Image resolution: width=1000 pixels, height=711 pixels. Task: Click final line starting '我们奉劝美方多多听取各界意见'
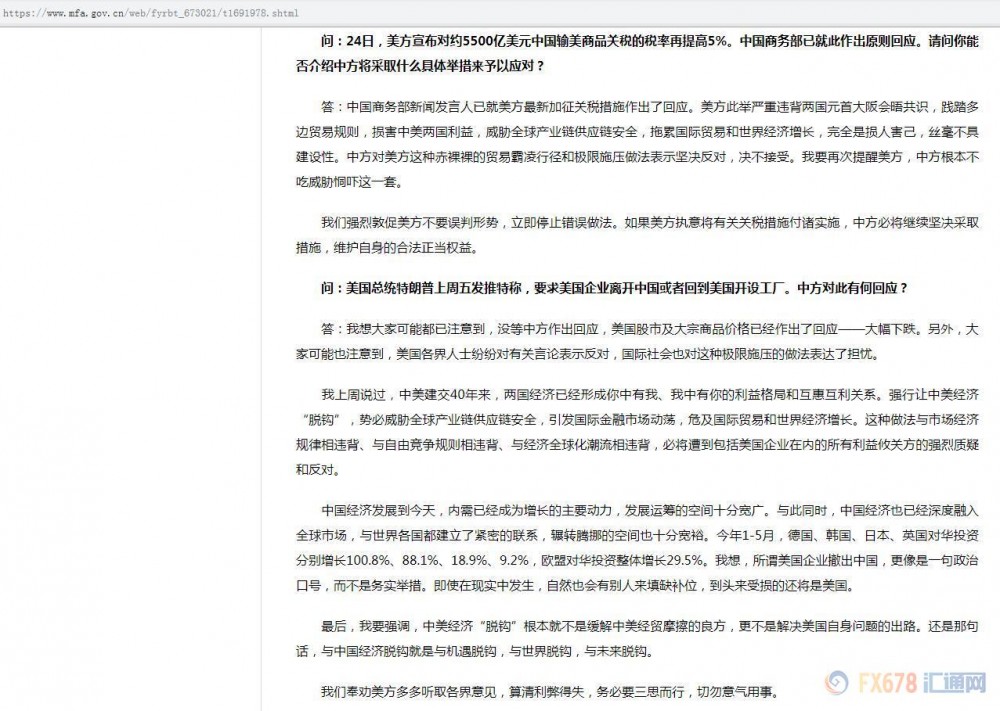549,692
